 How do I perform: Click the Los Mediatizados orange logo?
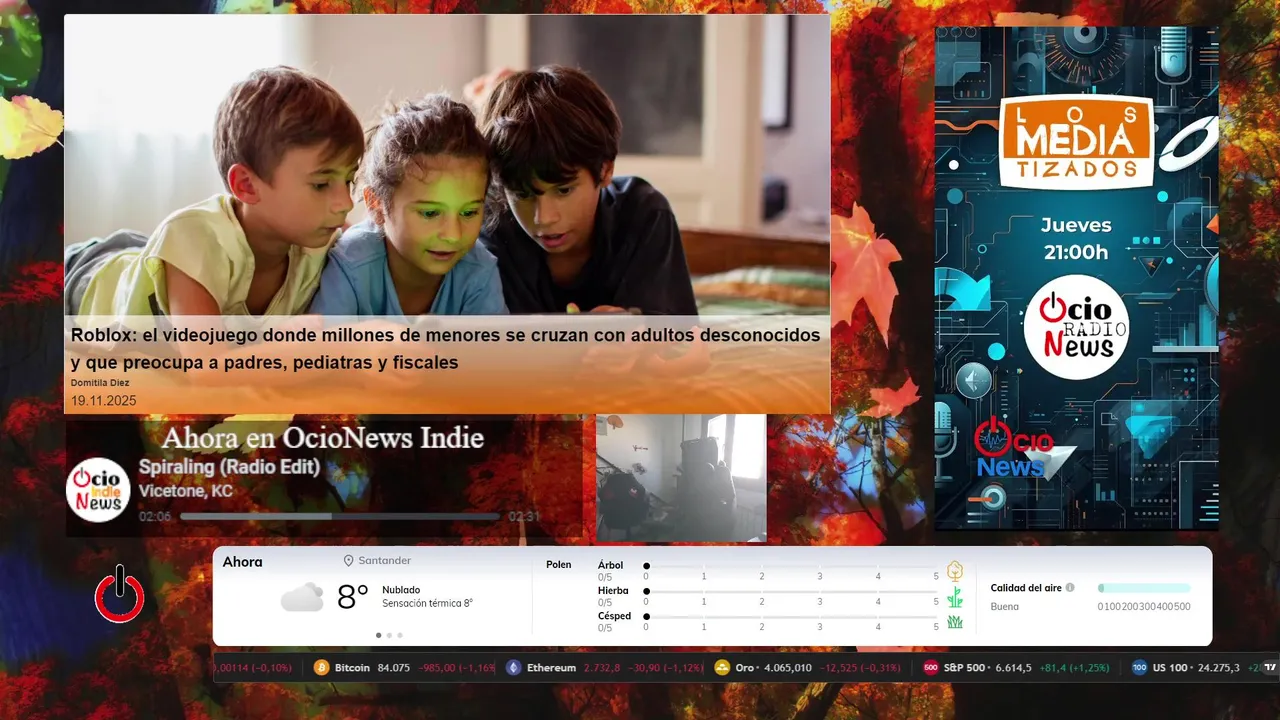(1077, 142)
